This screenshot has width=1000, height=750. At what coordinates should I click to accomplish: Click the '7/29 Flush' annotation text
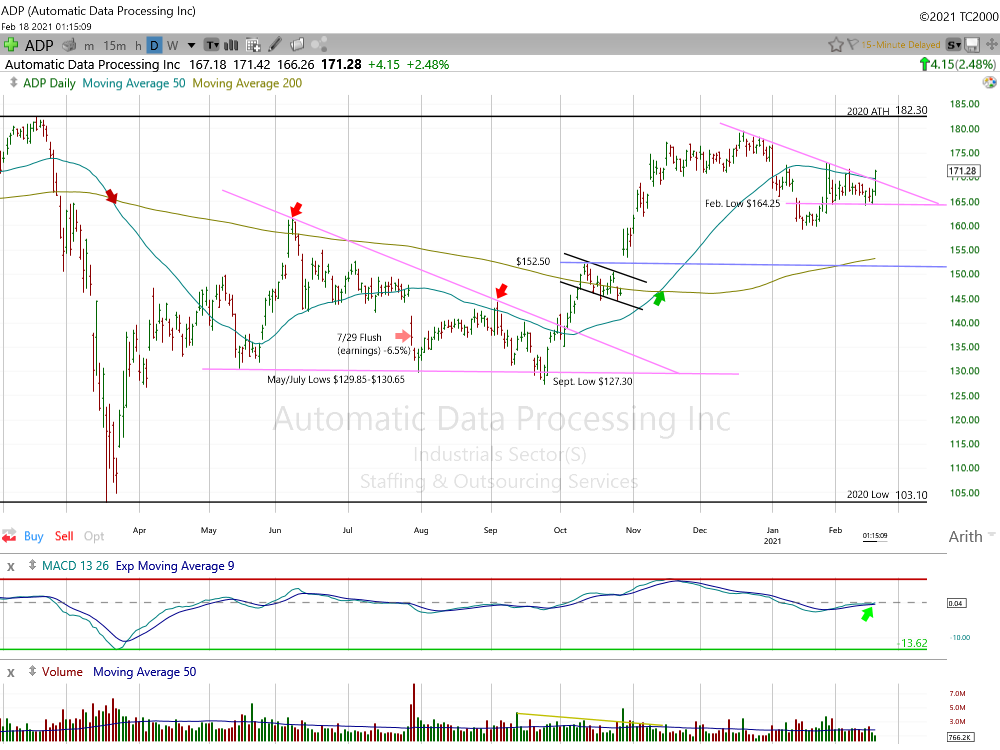359,337
